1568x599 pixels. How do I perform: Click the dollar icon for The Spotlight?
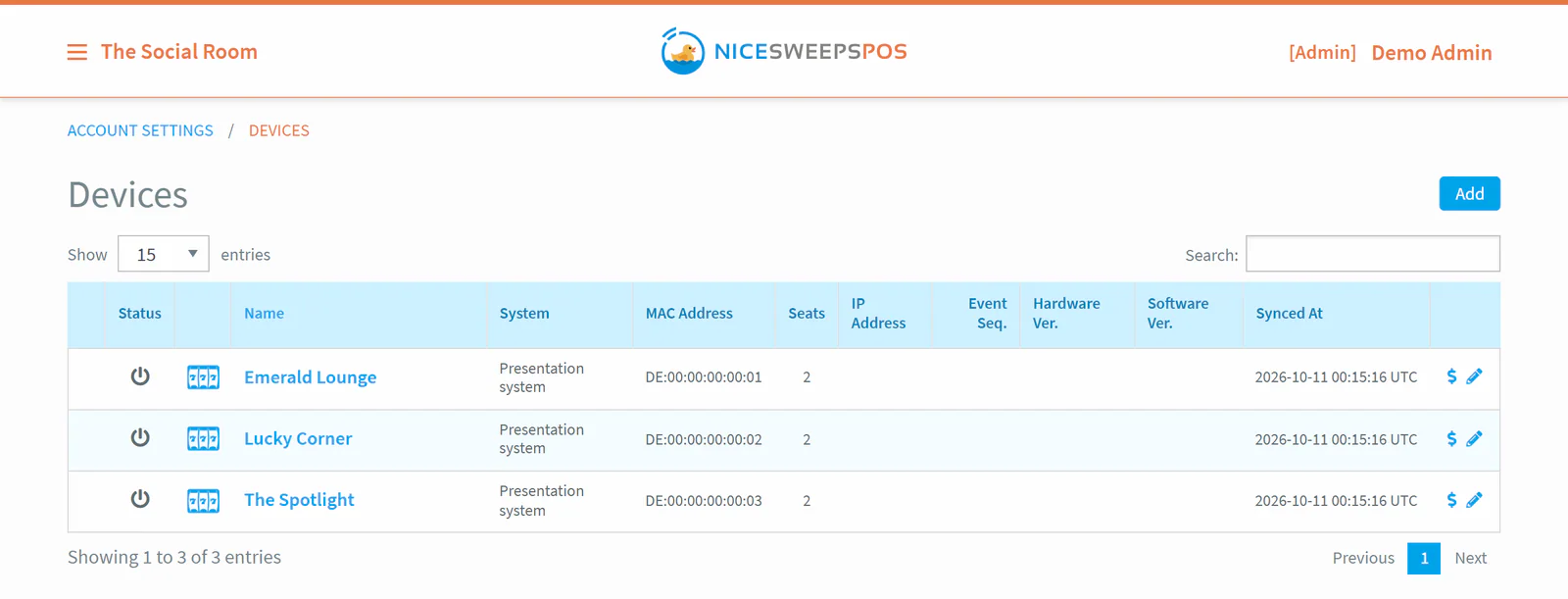pos(1451,500)
